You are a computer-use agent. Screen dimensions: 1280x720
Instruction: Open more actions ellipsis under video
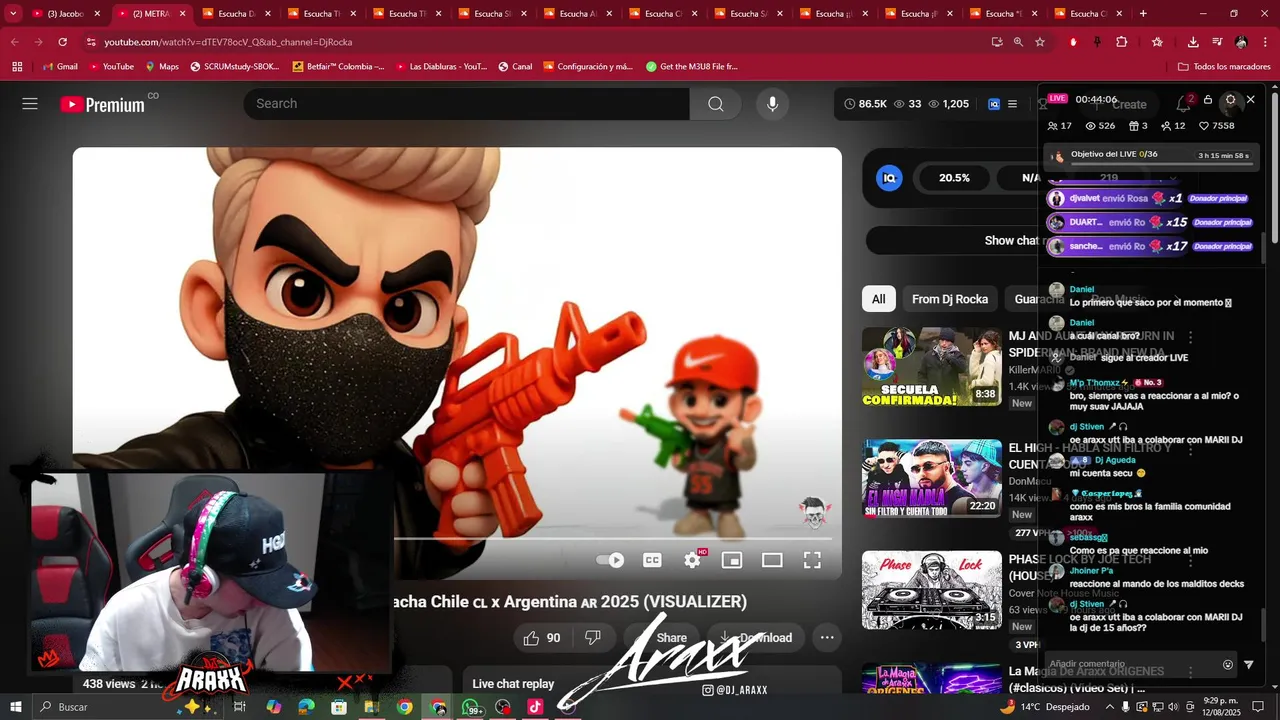(826, 638)
